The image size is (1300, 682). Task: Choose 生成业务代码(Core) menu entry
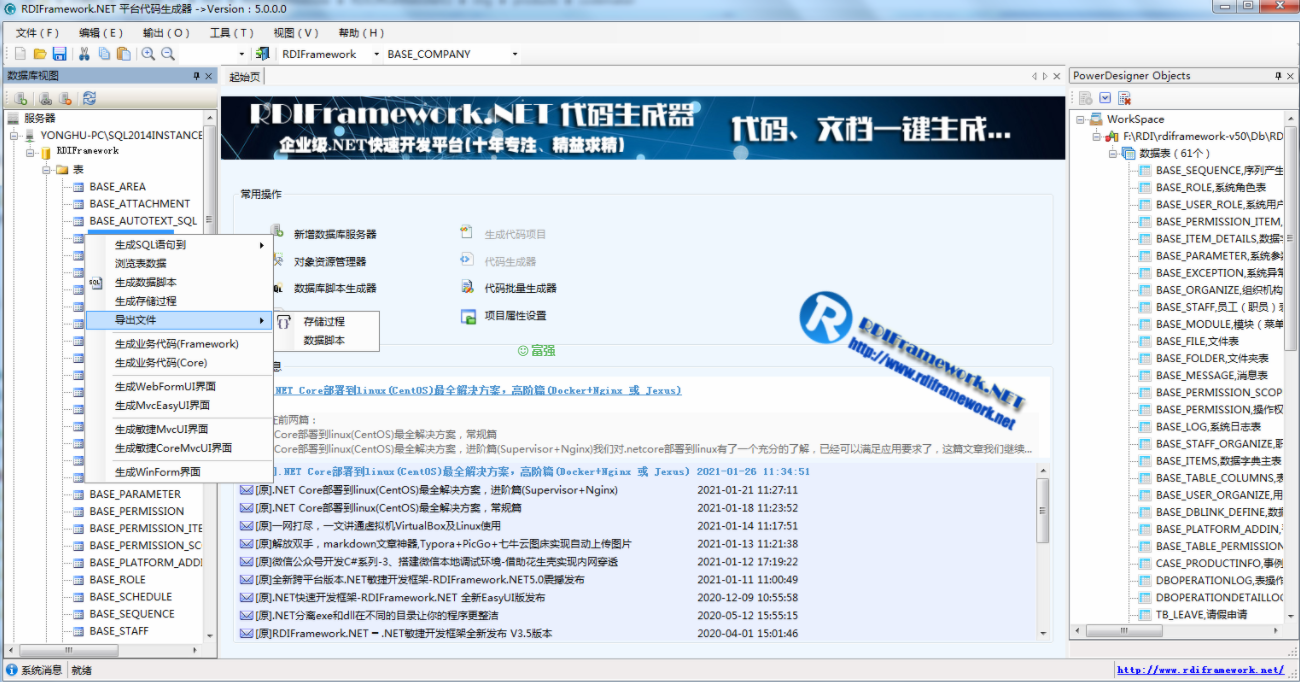pyautogui.click(x=178, y=363)
